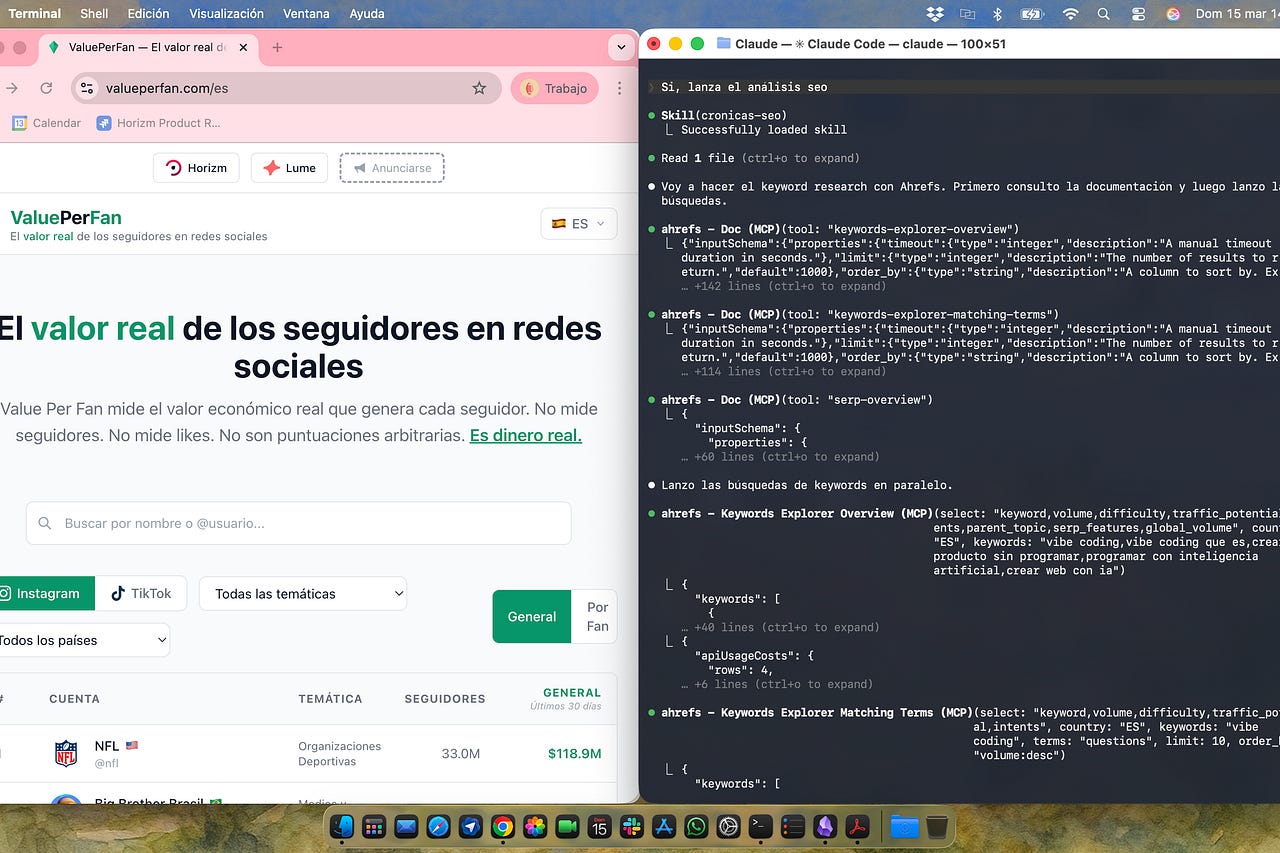This screenshot has width=1280, height=853.
Task: Open the Horizm Product R... bookmark
Action: point(158,123)
